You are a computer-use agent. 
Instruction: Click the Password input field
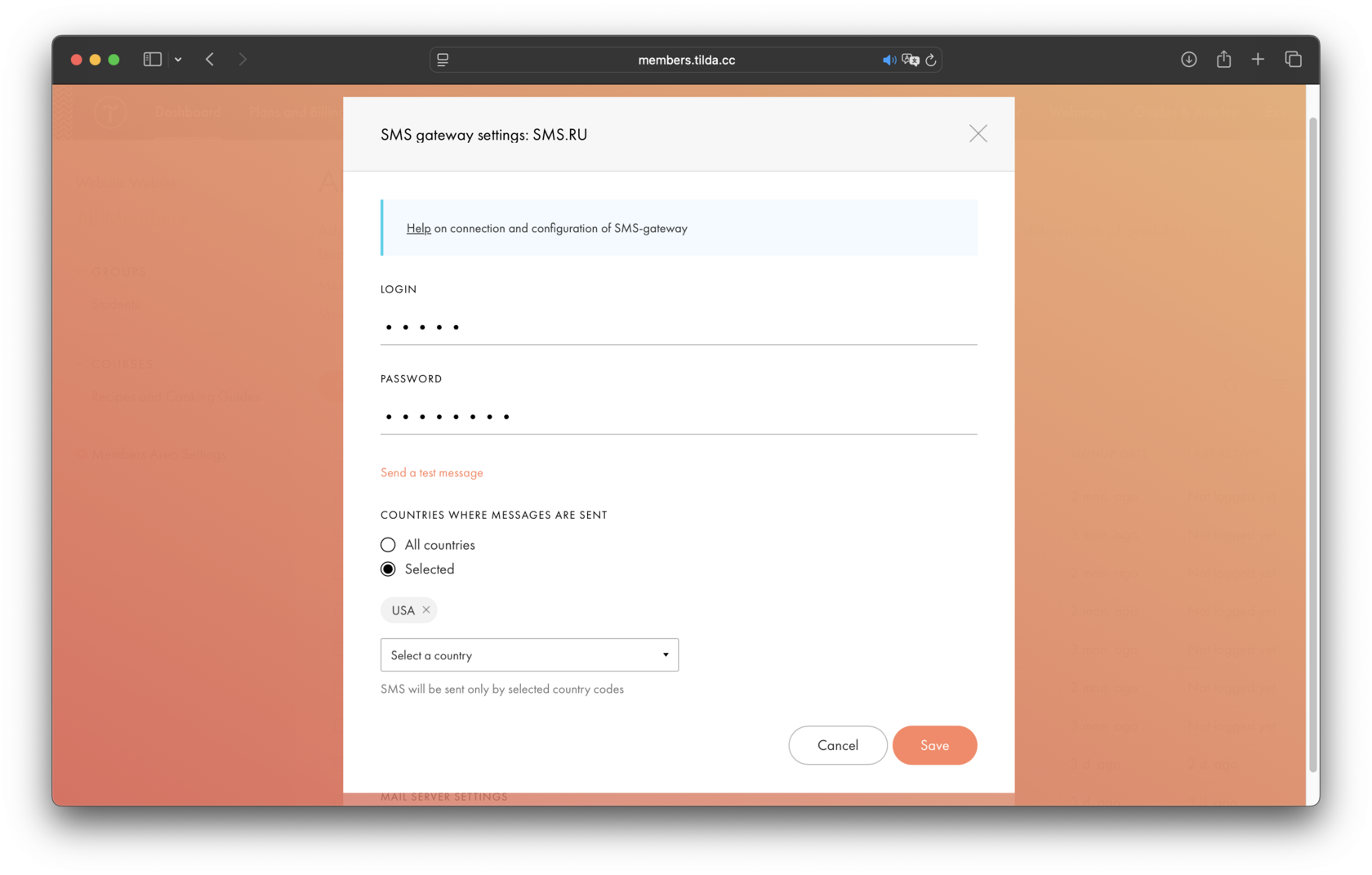coord(678,416)
